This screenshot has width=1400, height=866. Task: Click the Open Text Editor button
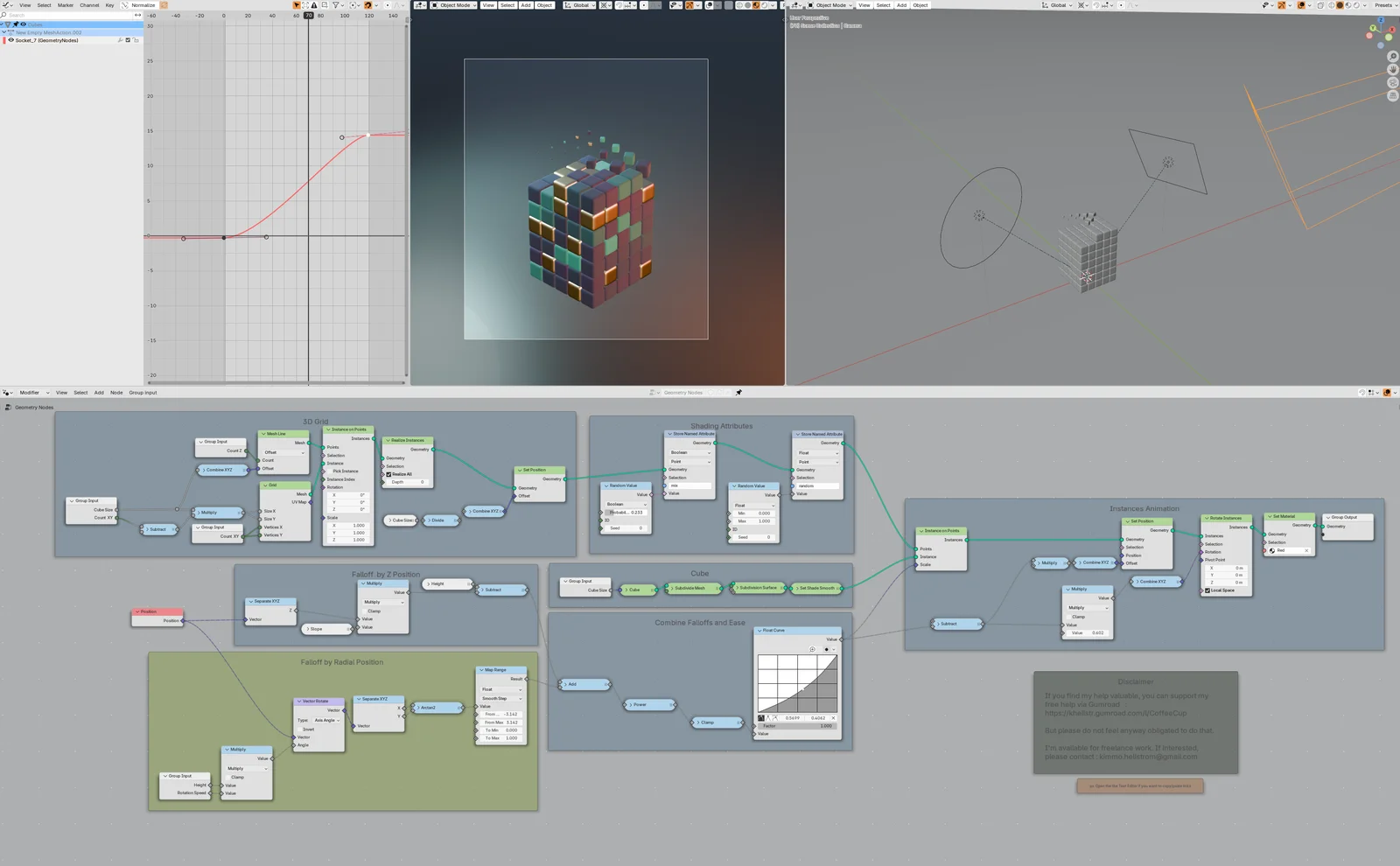(x=1139, y=786)
